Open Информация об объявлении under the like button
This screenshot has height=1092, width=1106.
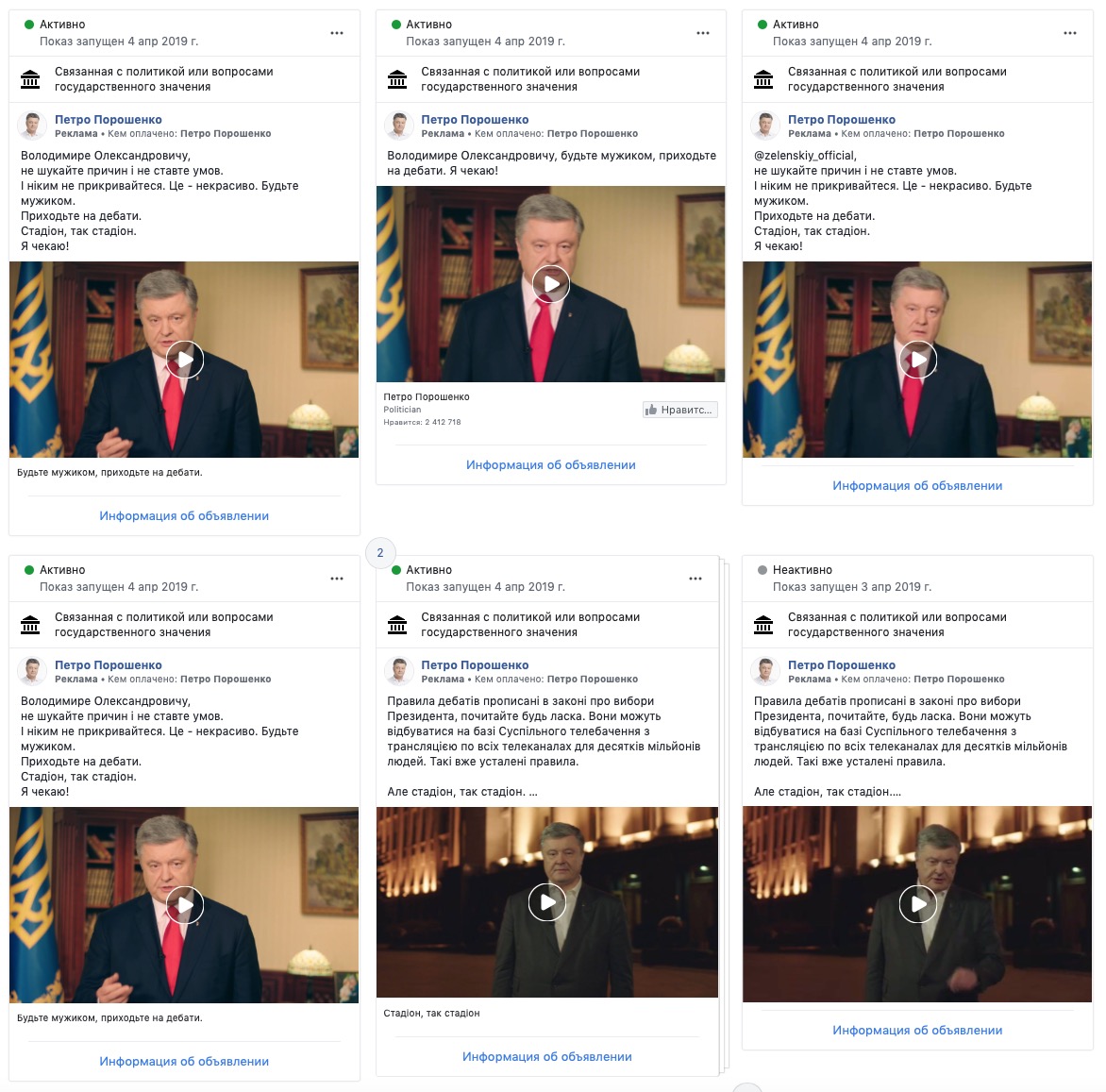click(551, 465)
